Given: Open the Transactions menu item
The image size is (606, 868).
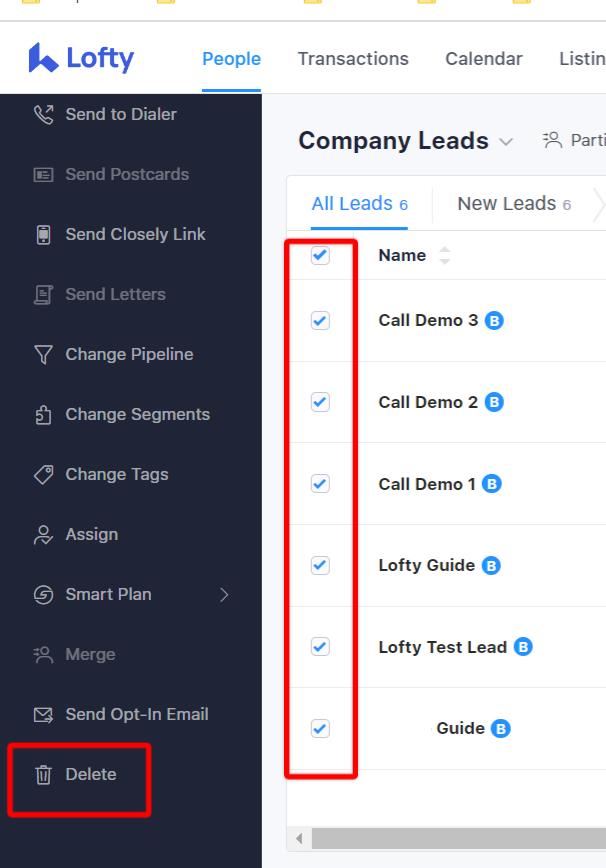Looking at the screenshot, I should click(353, 58).
